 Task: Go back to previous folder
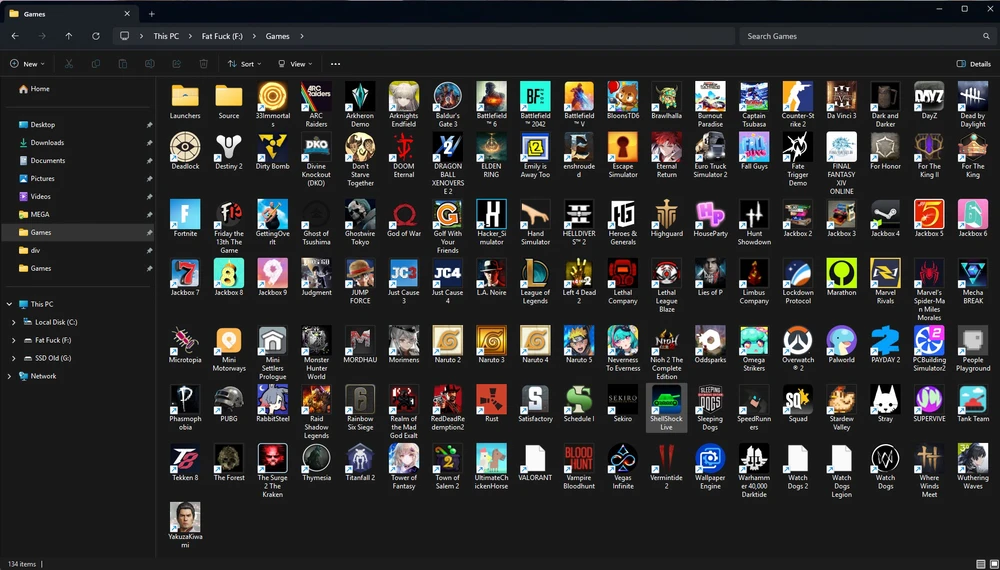[15, 36]
